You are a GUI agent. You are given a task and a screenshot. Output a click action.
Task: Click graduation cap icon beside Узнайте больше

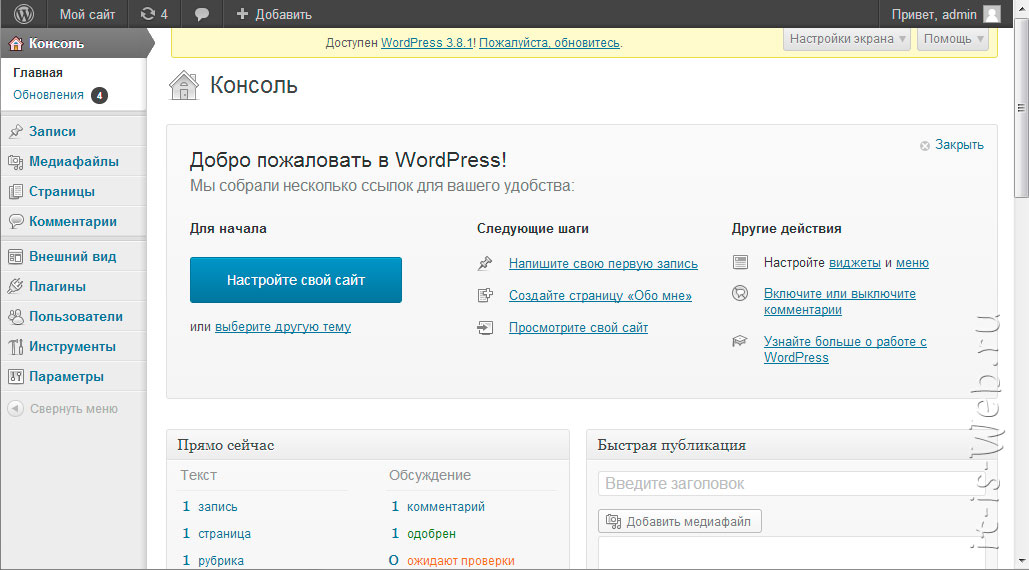(740, 341)
